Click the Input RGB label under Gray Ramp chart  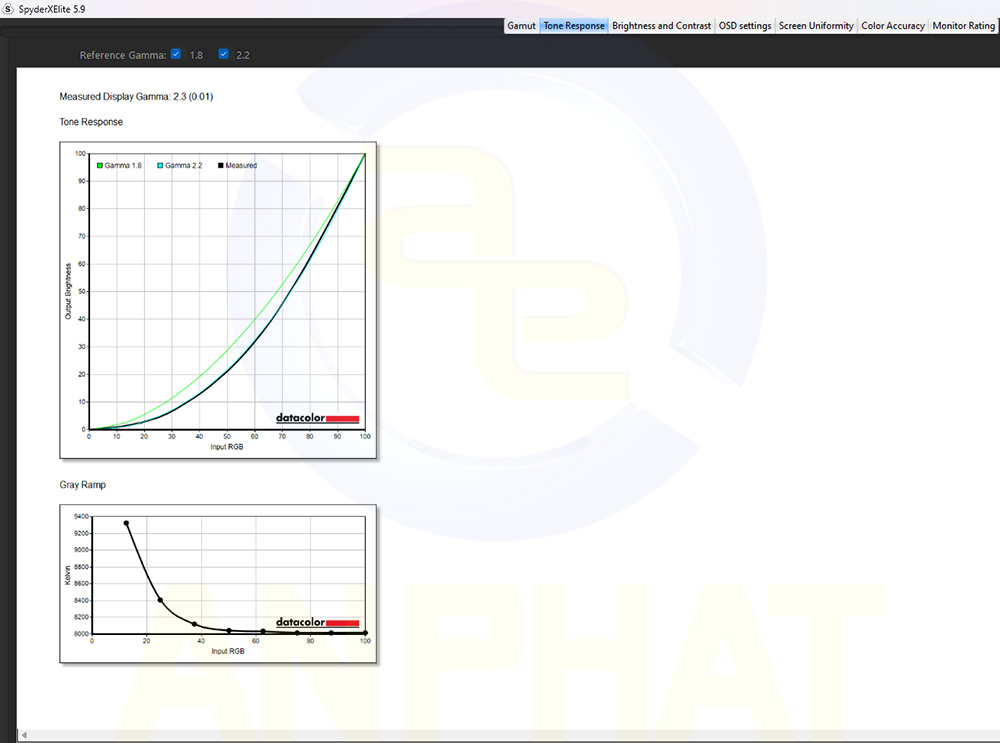click(x=228, y=651)
